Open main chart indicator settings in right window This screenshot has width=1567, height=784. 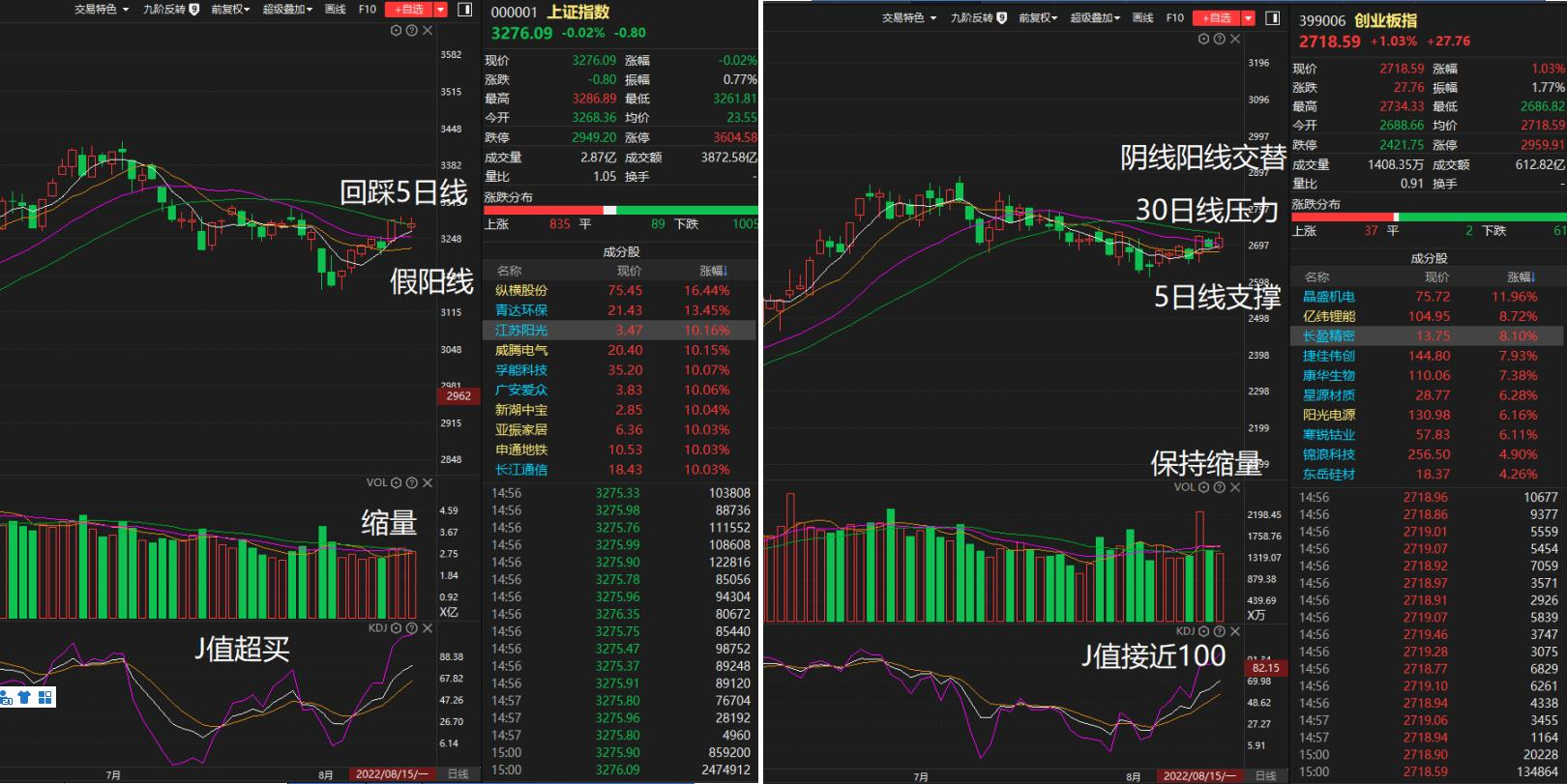1203,39
